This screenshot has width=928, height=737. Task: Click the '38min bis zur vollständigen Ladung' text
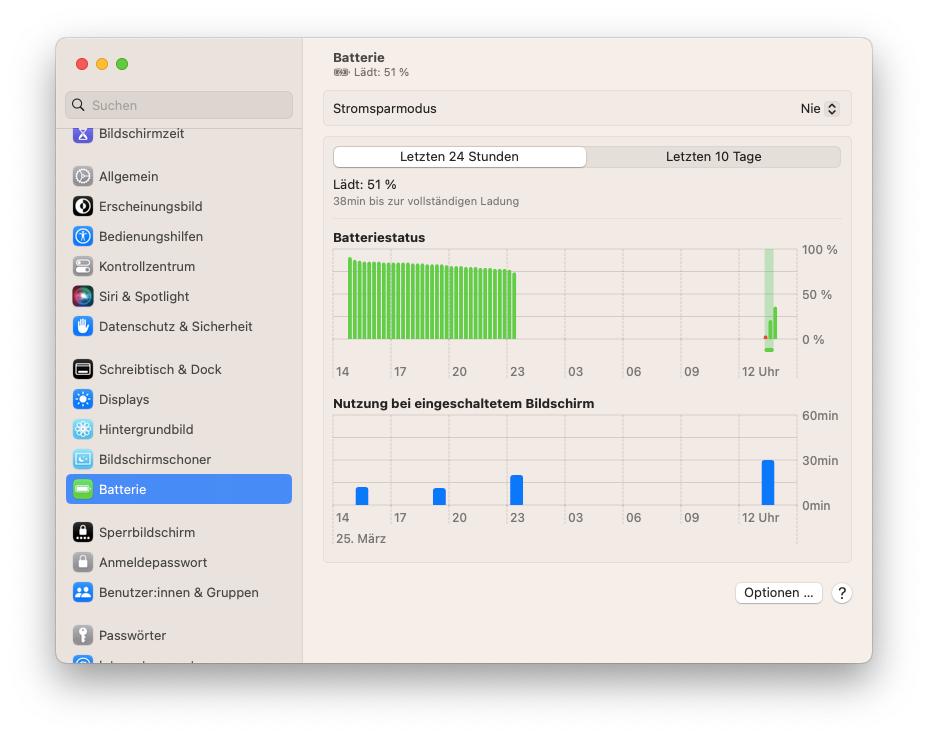[x=426, y=201]
